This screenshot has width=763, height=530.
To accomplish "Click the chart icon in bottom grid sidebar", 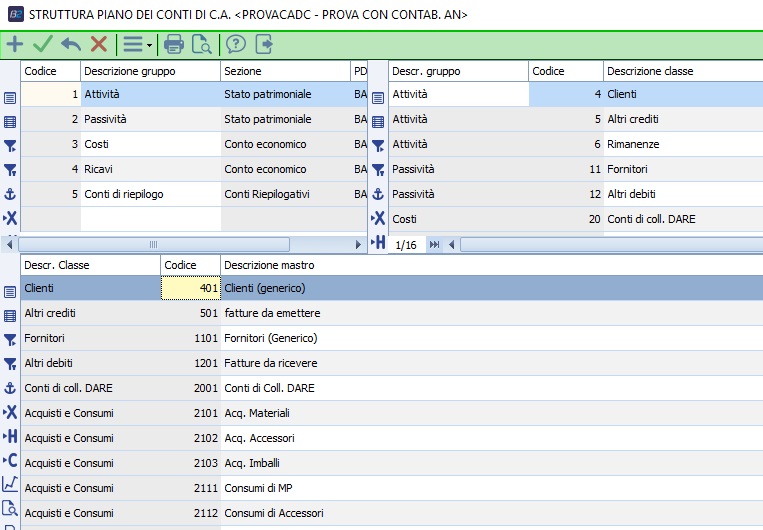I will pos(10,484).
